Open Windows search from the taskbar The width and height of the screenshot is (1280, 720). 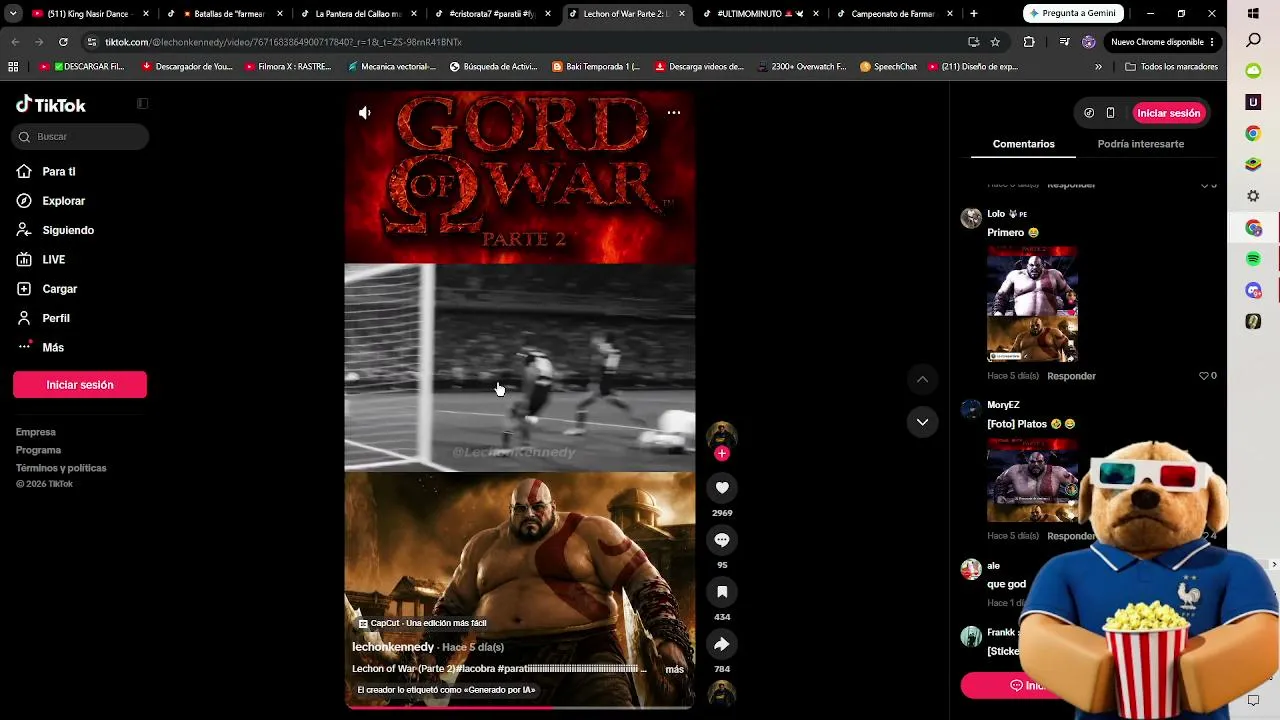coord(1253,41)
